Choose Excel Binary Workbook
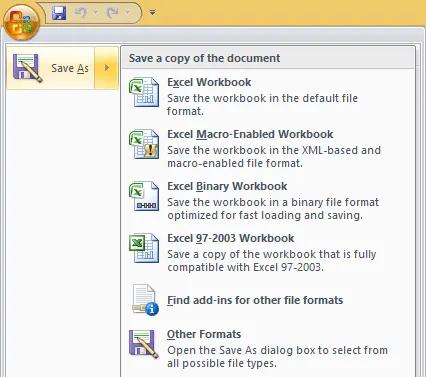The height and width of the screenshot is (377, 426). [268, 200]
